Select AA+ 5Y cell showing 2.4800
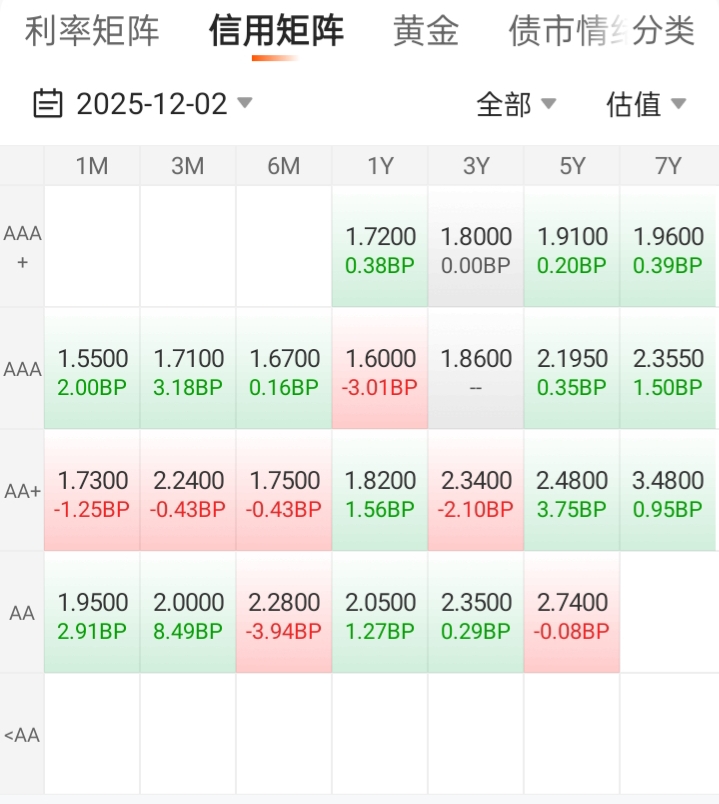This screenshot has width=719, height=804. 572,492
